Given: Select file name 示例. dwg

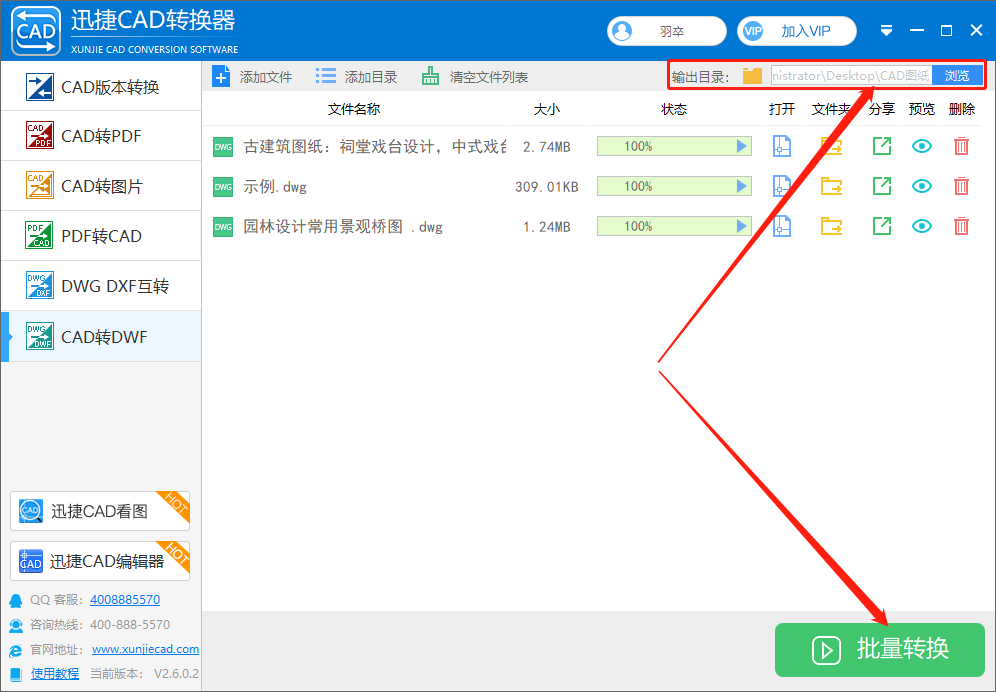Looking at the screenshot, I should click(x=275, y=187).
